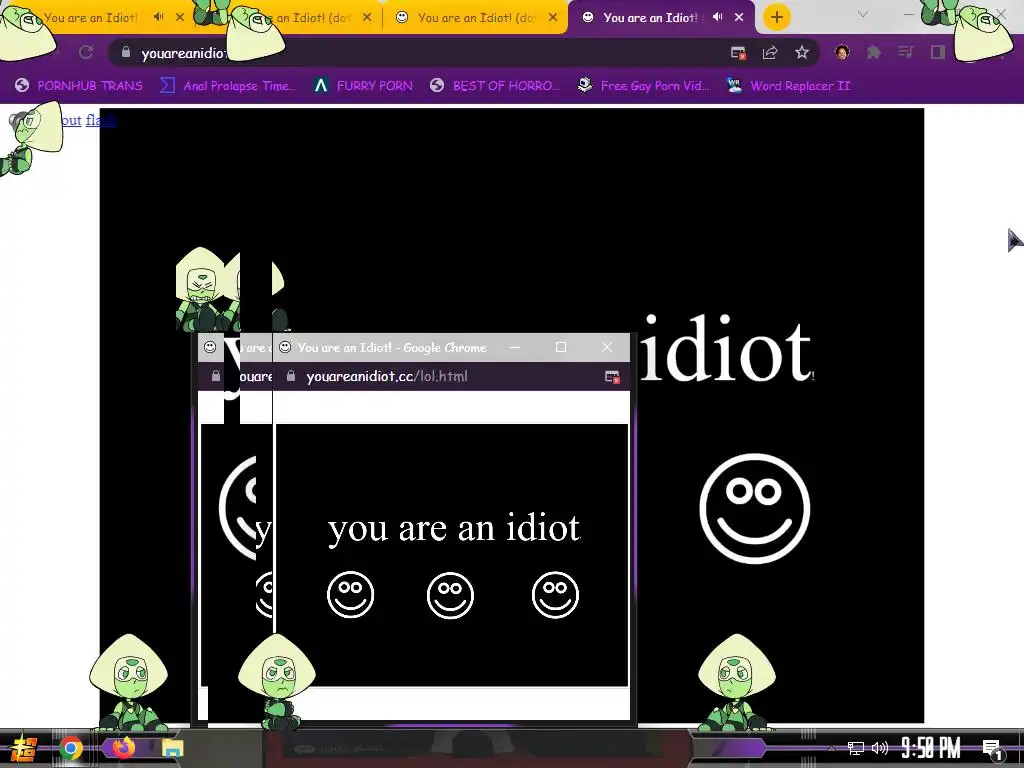
Task: Click the blocked pop-up icon in main address bar
Action: coord(739,53)
